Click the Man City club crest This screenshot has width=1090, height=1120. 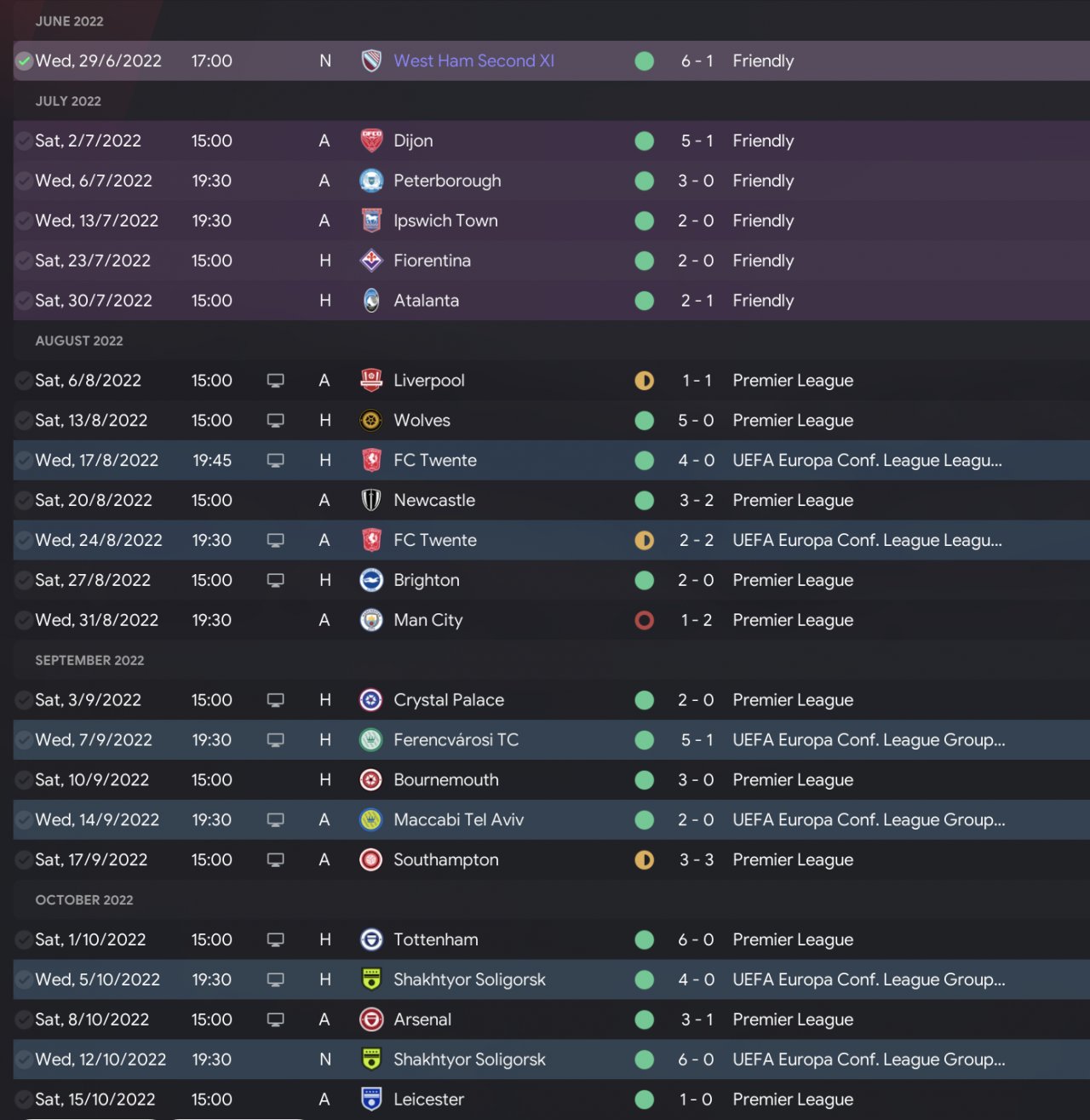tap(371, 620)
